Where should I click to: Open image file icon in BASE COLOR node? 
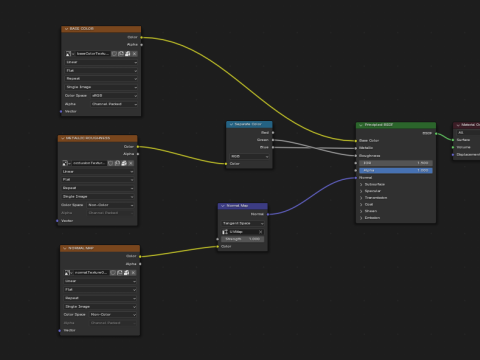coord(128,54)
